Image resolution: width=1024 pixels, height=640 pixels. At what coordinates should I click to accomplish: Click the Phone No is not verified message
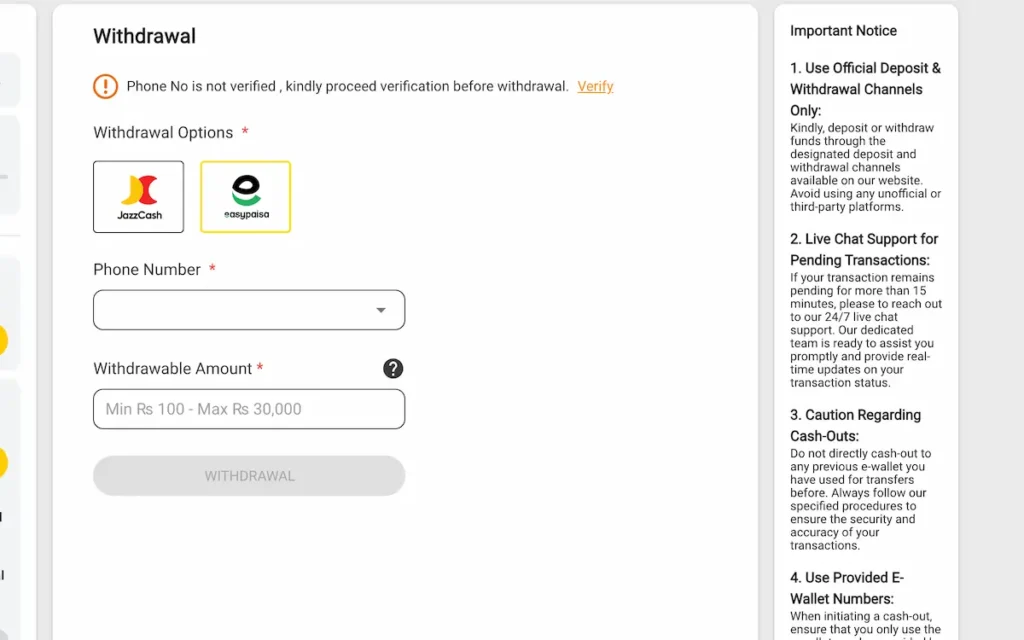(347, 86)
